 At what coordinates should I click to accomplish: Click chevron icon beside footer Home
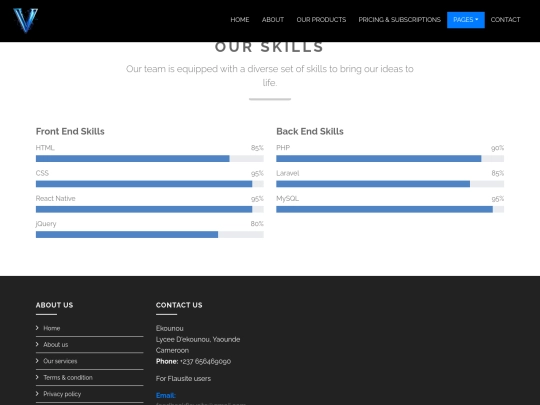[x=37, y=328]
